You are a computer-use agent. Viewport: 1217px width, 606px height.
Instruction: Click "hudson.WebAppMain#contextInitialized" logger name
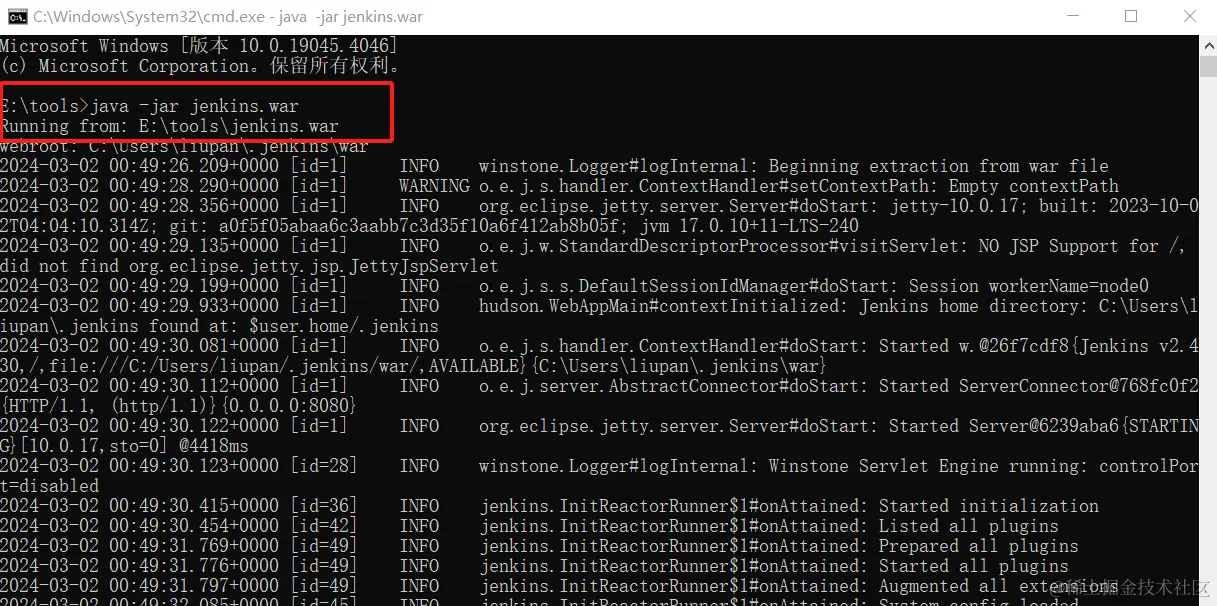[x=663, y=306]
